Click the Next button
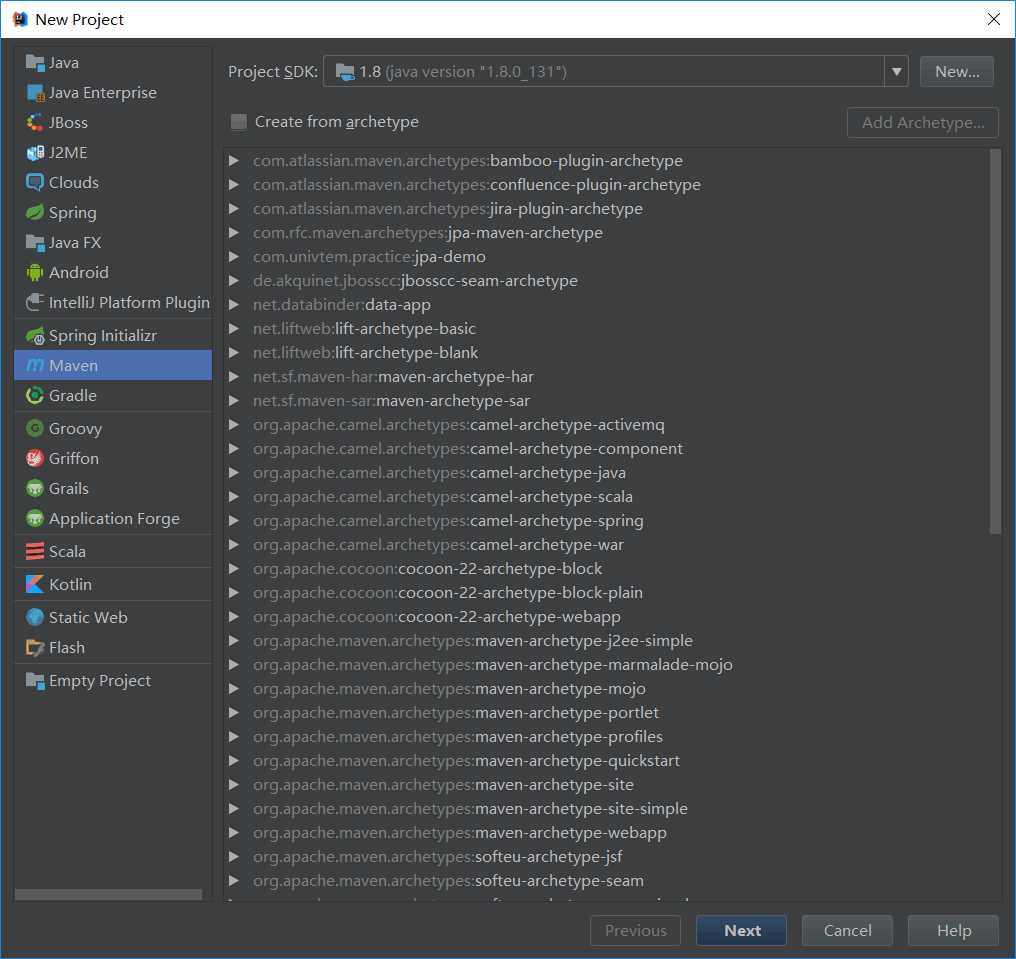The image size is (1016, 959). point(742,930)
